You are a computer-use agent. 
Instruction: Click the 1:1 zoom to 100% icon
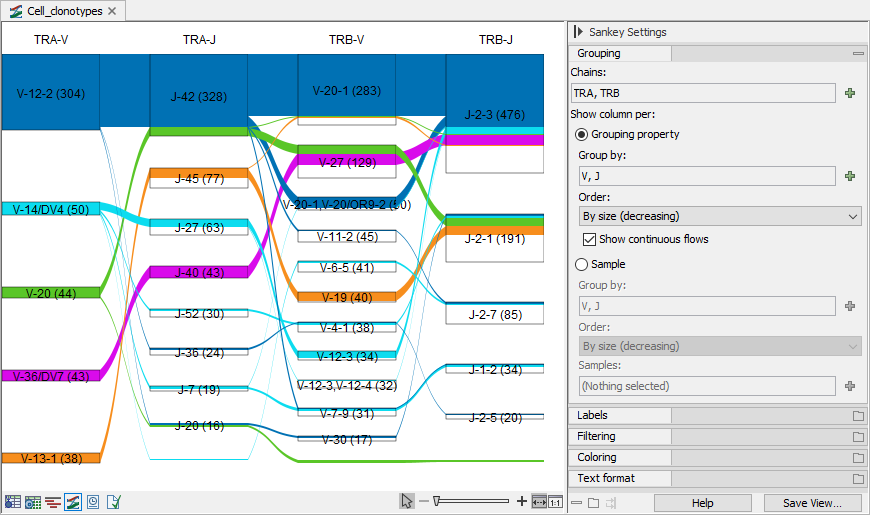point(555,501)
